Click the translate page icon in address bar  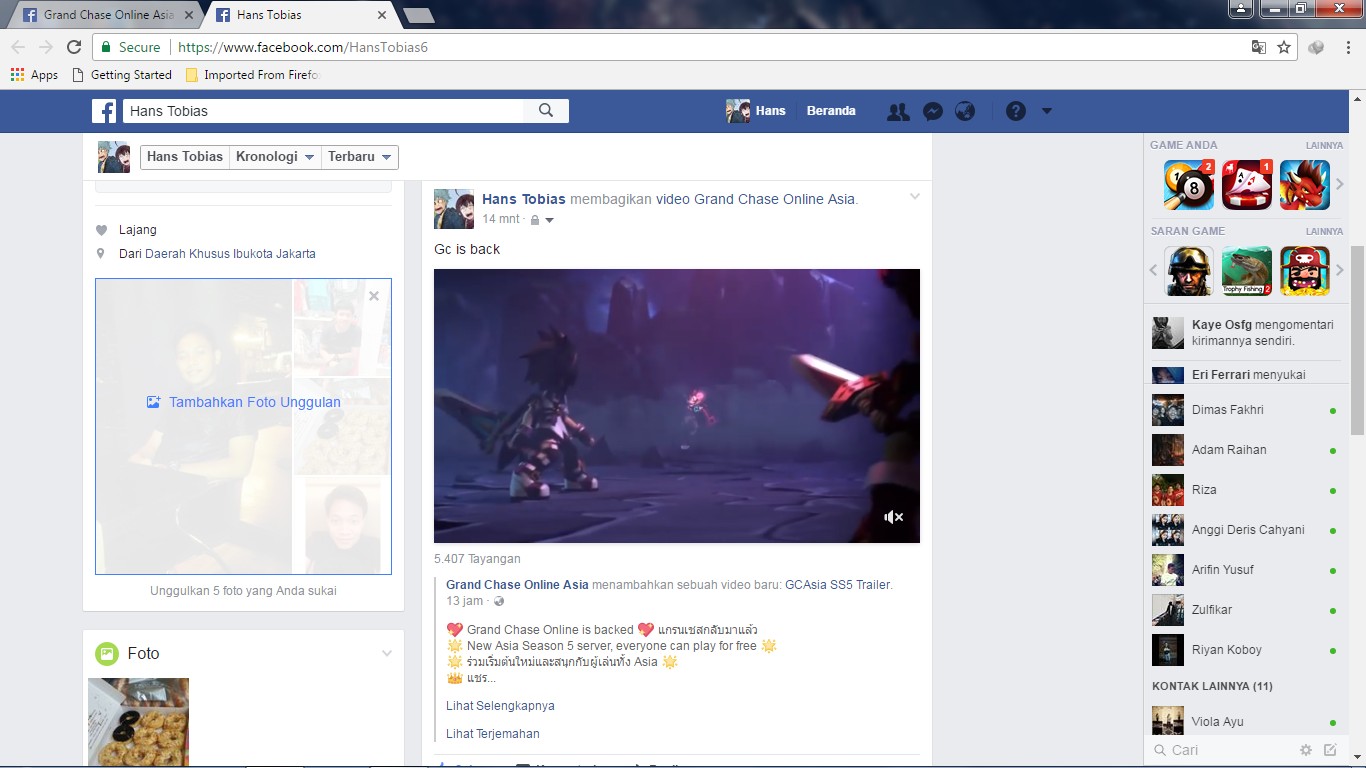(x=1259, y=47)
